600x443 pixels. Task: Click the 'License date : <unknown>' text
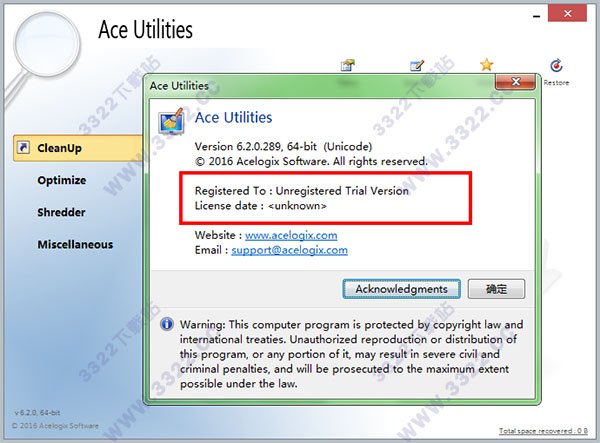pyautogui.click(x=261, y=206)
